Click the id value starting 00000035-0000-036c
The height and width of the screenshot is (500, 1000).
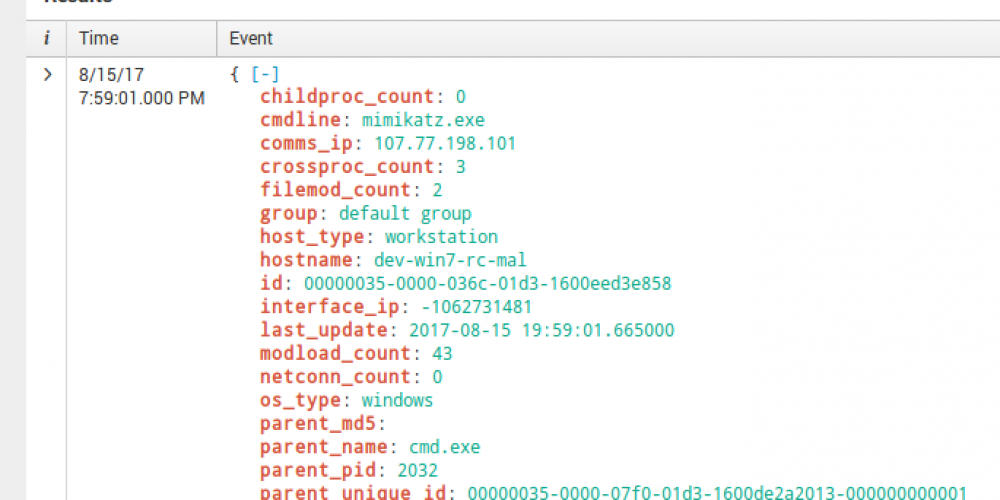pyautogui.click(x=487, y=283)
